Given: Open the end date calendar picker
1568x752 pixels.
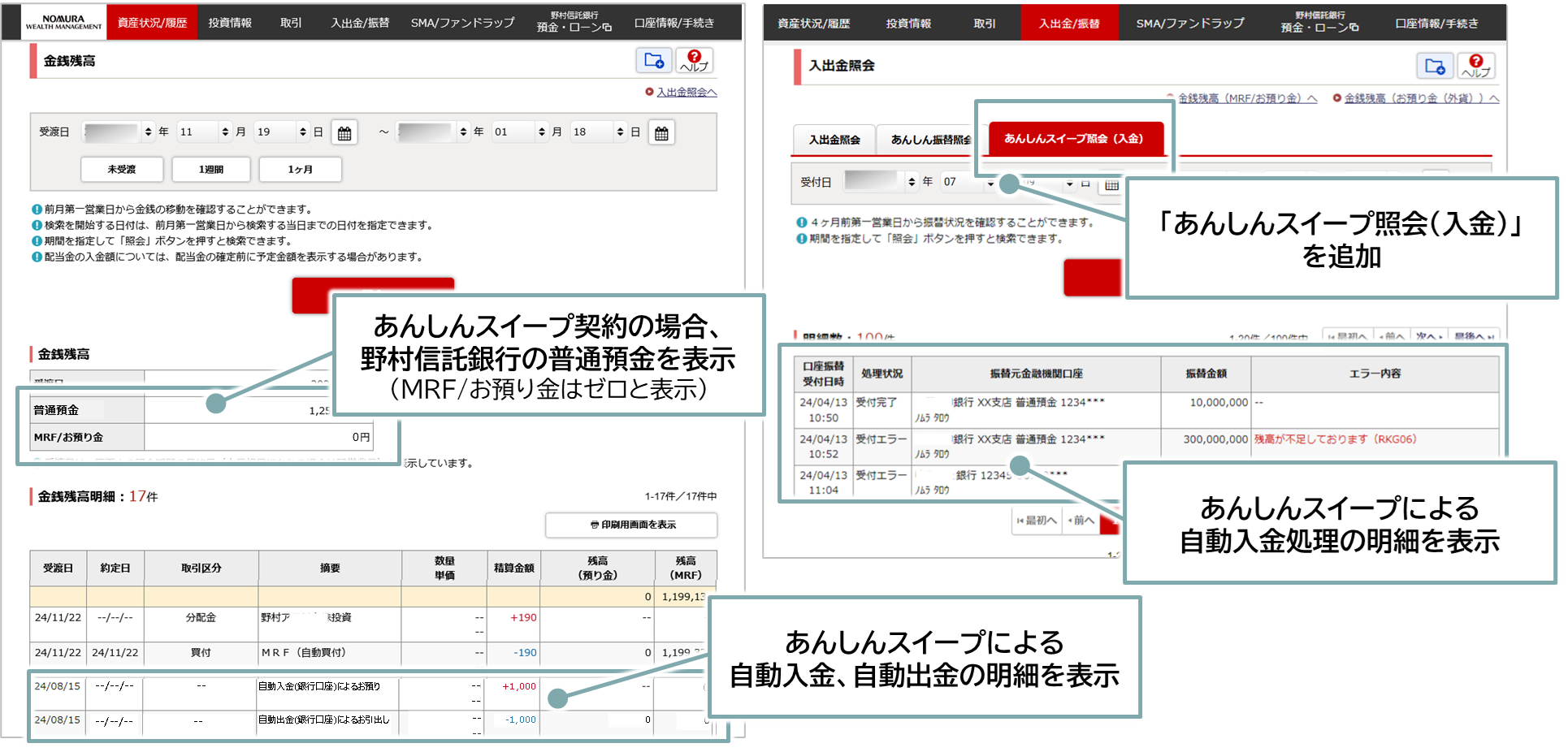Looking at the screenshot, I should click(x=661, y=132).
